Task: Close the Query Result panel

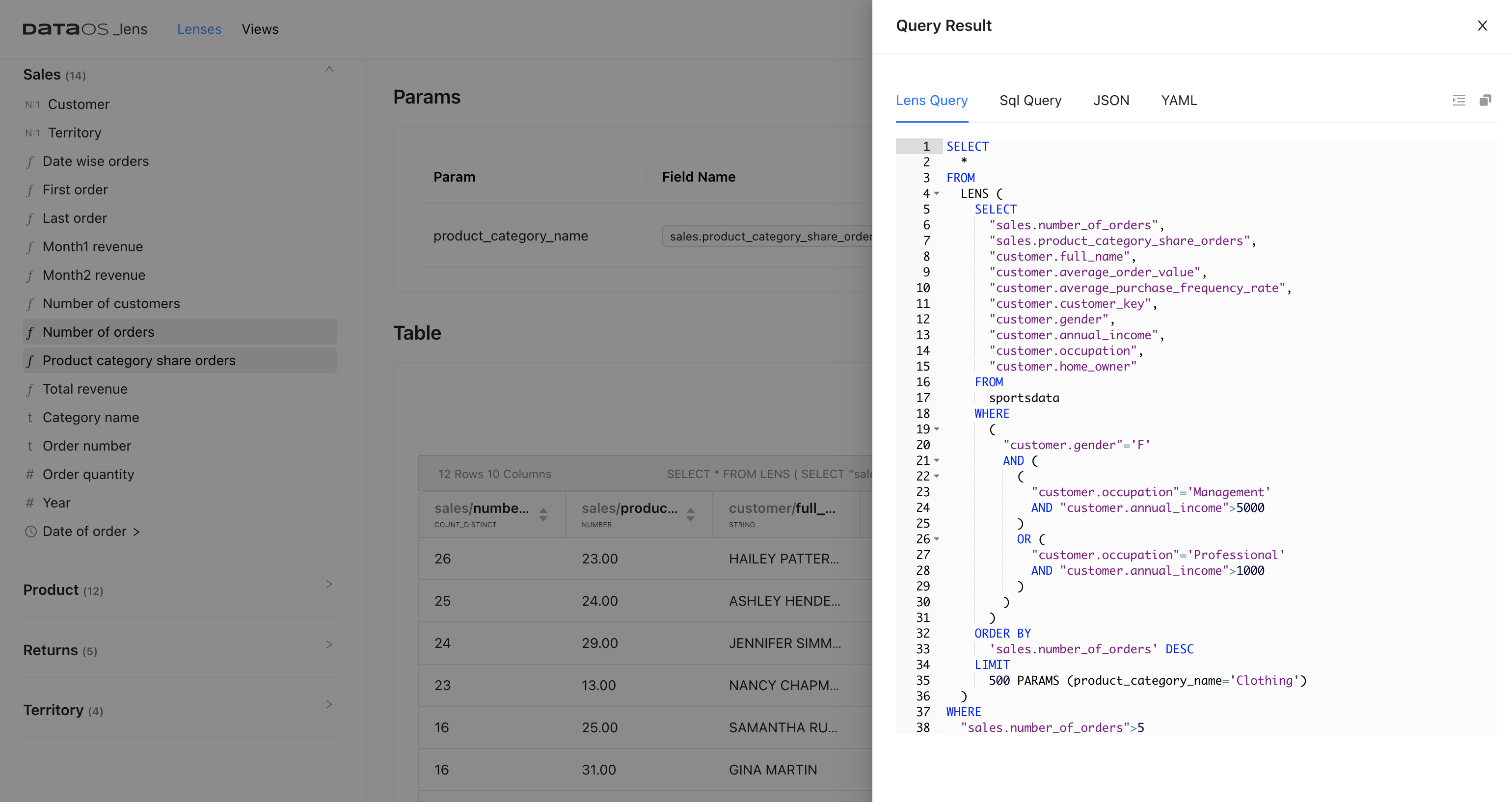Action: (1482, 26)
